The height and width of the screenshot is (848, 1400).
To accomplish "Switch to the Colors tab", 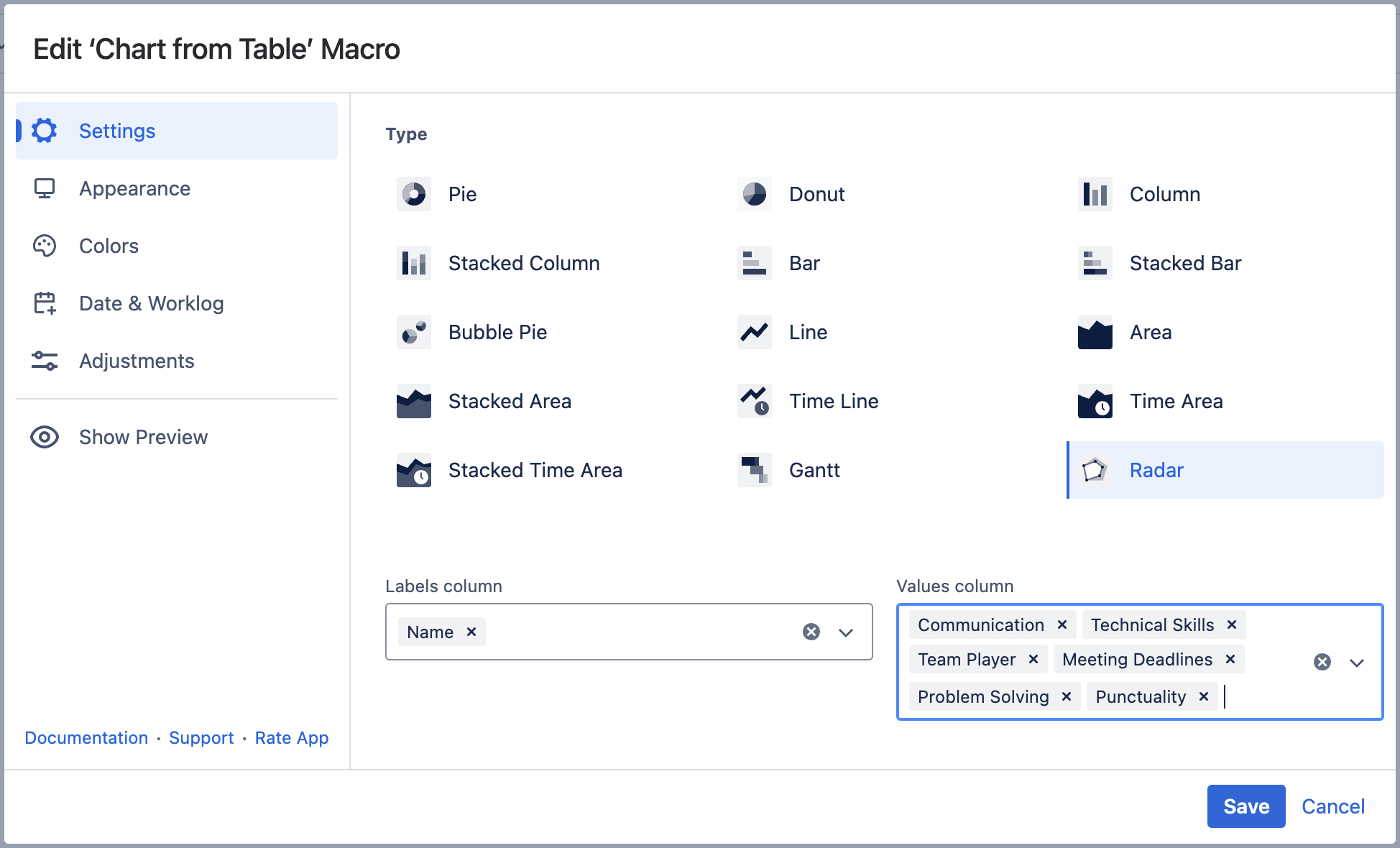I will pos(109,246).
